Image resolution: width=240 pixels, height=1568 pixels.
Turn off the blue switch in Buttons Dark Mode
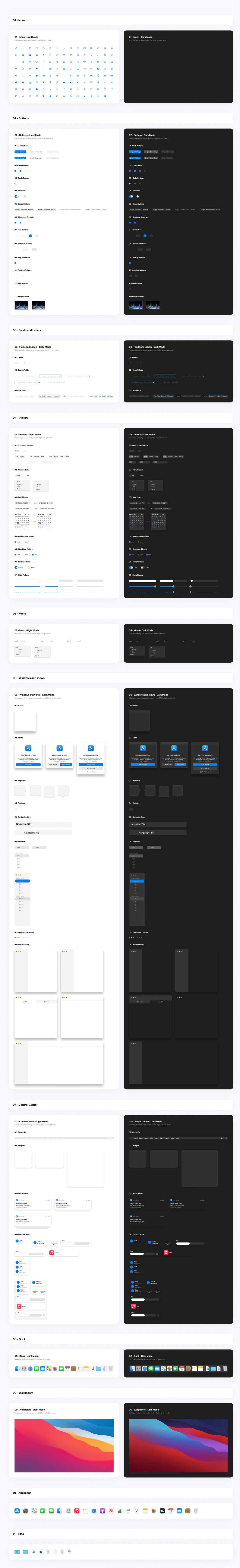point(131,197)
